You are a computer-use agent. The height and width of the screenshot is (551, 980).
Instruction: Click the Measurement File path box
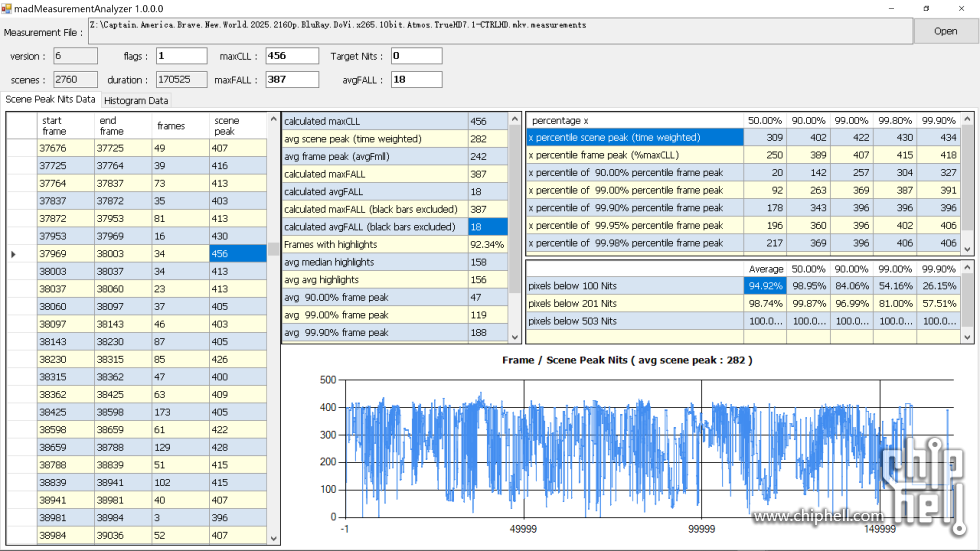click(x=500, y=30)
